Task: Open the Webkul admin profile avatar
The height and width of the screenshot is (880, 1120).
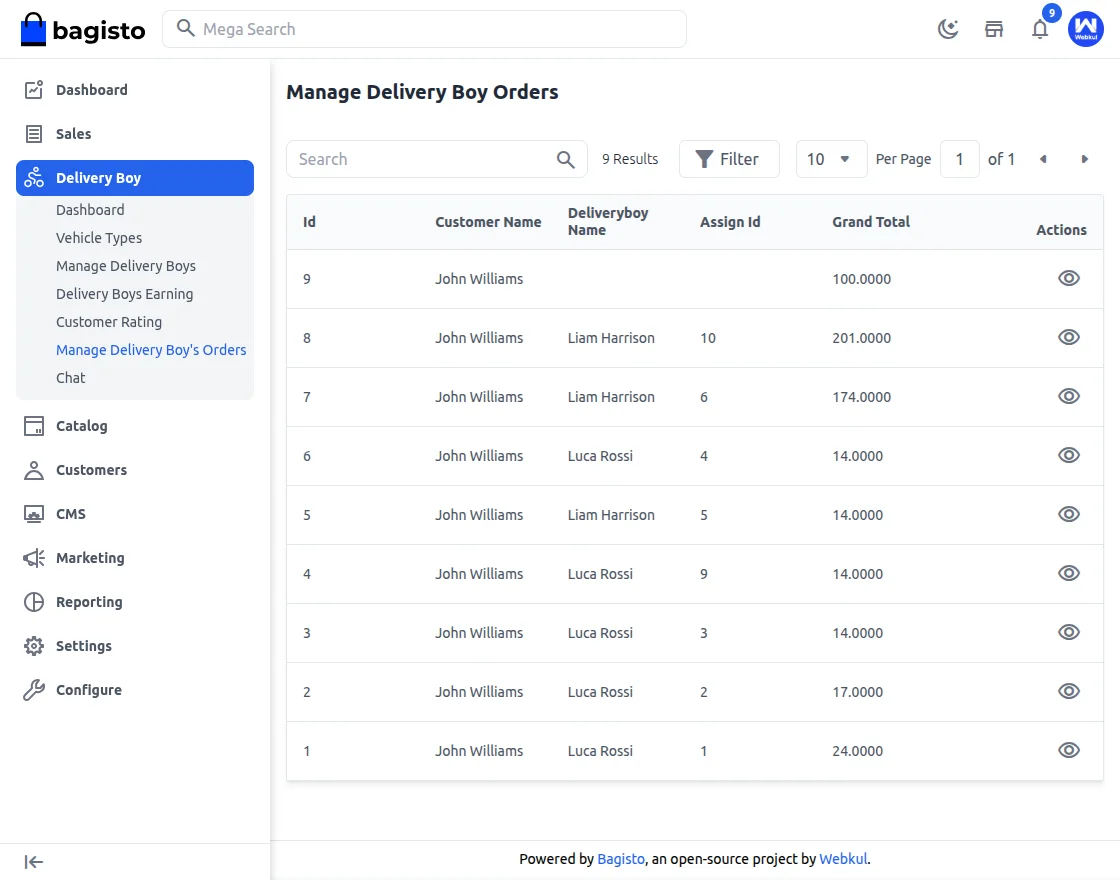Action: [x=1086, y=29]
